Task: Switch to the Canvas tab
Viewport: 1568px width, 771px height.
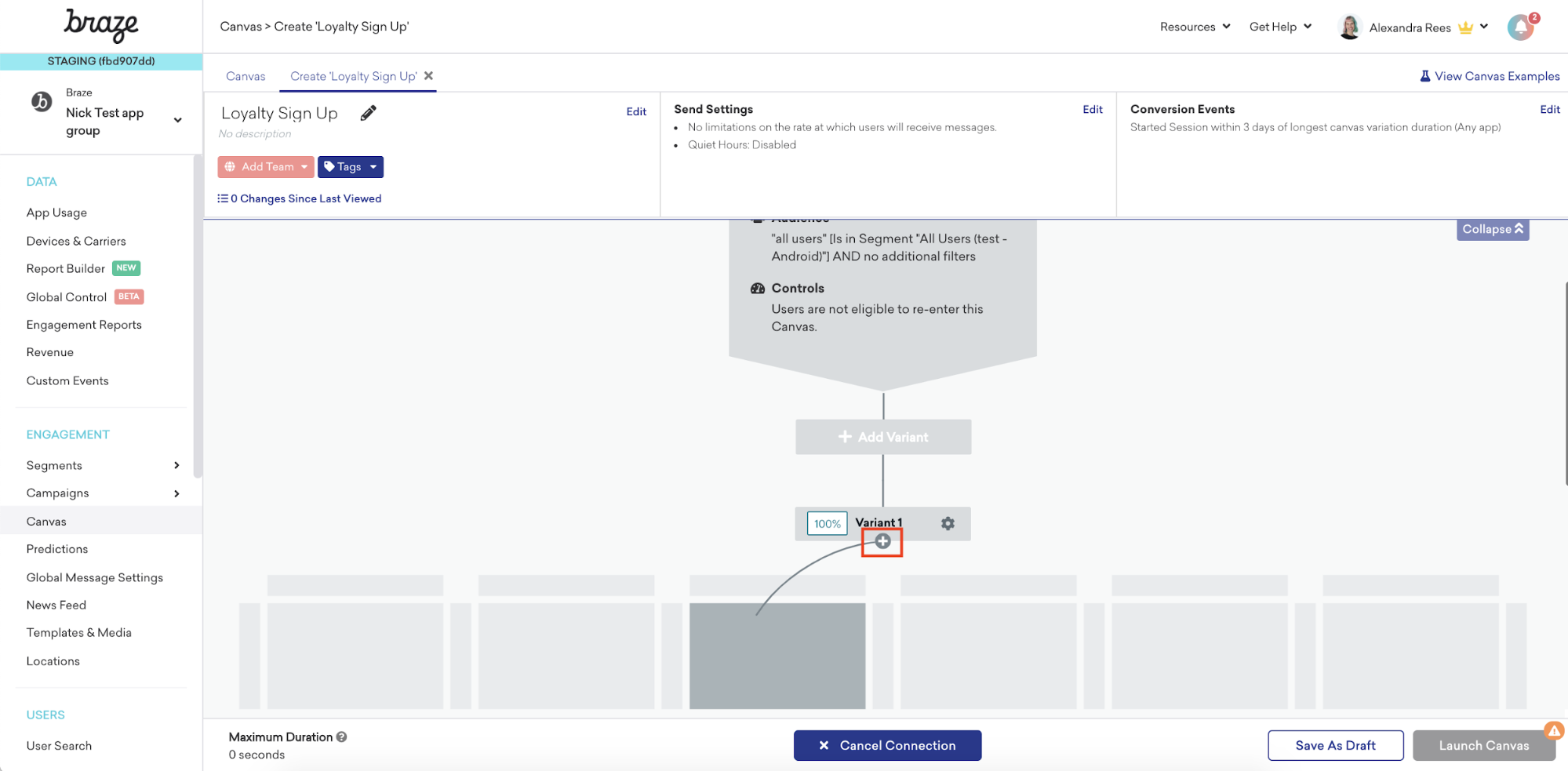Action: (x=246, y=76)
